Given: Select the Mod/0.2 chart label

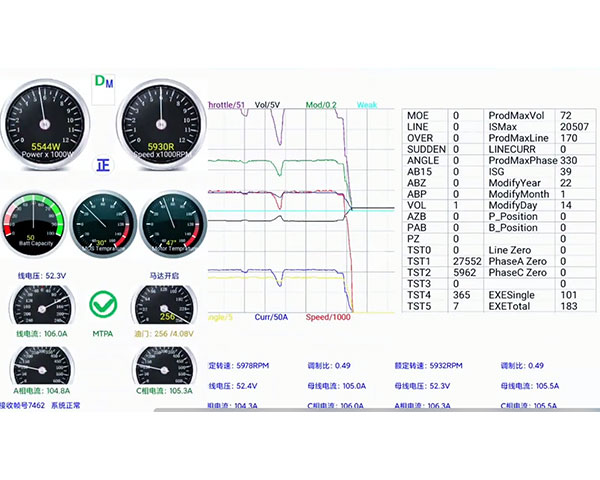Looking at the screenshot, I should pyautogui.click(x=321, y=104).
